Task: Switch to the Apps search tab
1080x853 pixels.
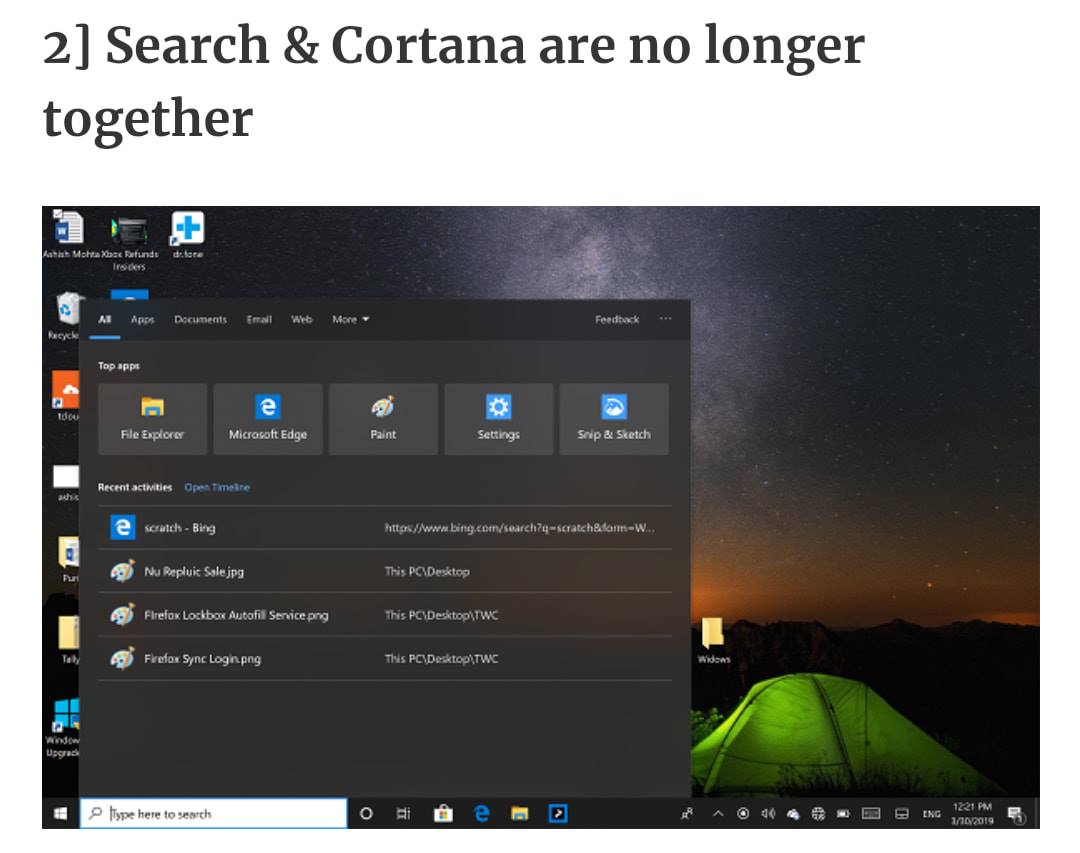Action: pyautogui.click(x=143, y=319)
